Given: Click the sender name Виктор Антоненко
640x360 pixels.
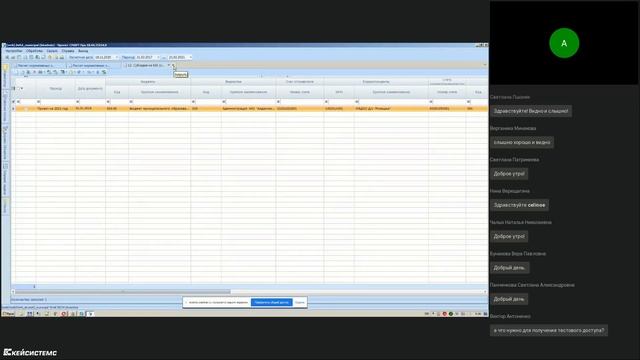Looking at the screenshot, I should coord(510,316).
